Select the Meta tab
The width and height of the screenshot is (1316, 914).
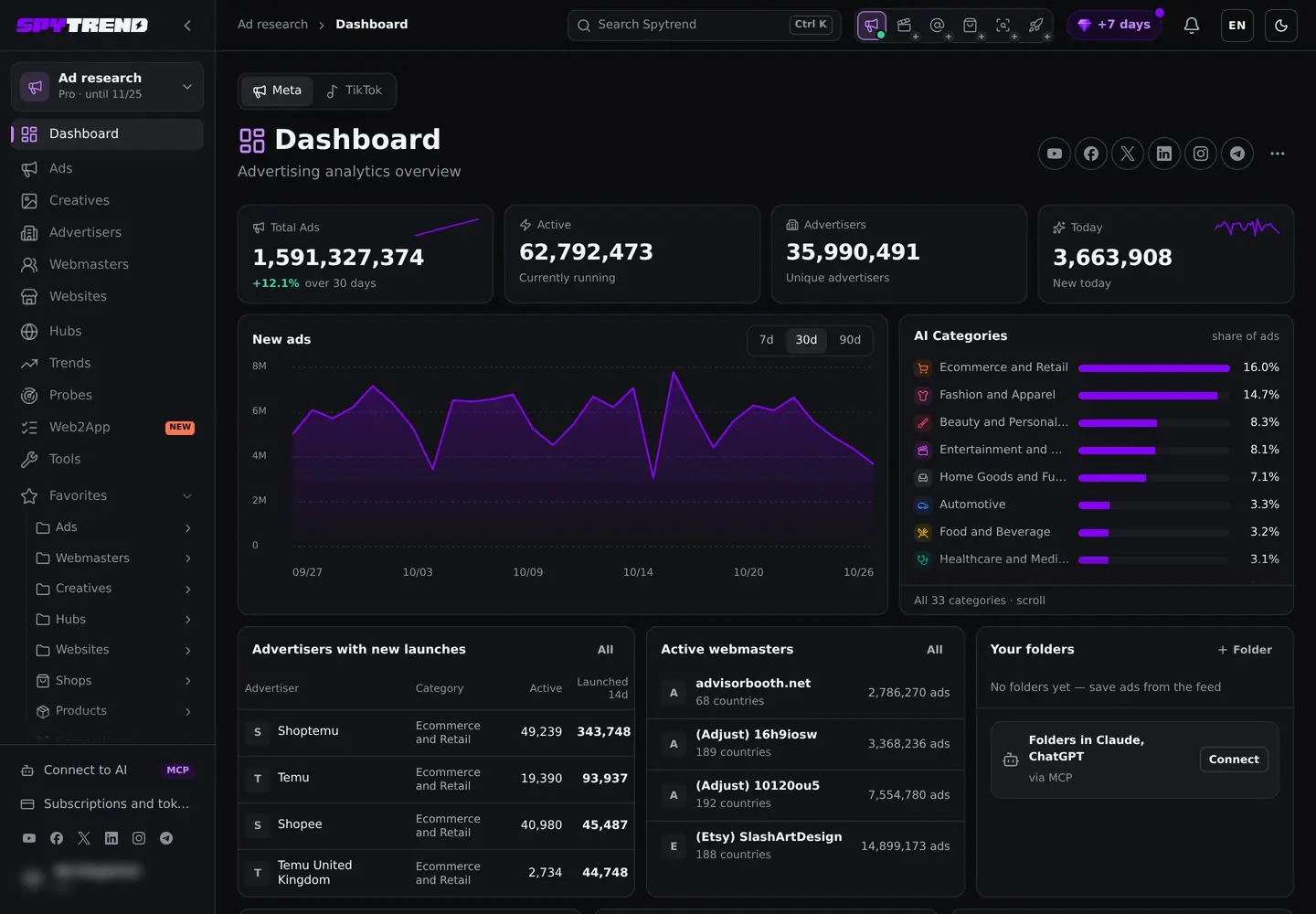[277, 90]
